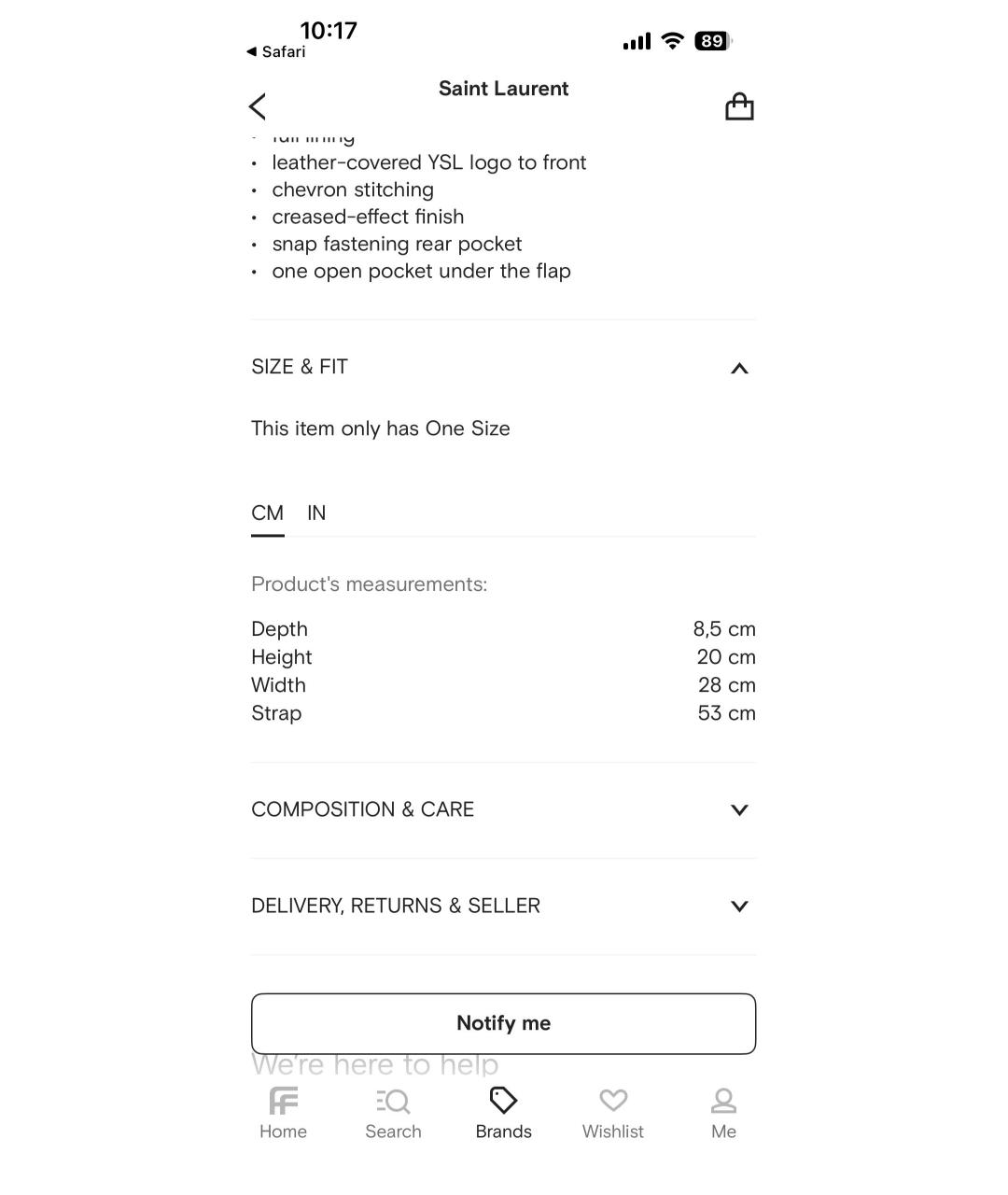Select the CM measurements tab
Viewport: 1008px width, 1195px height.
267,513
